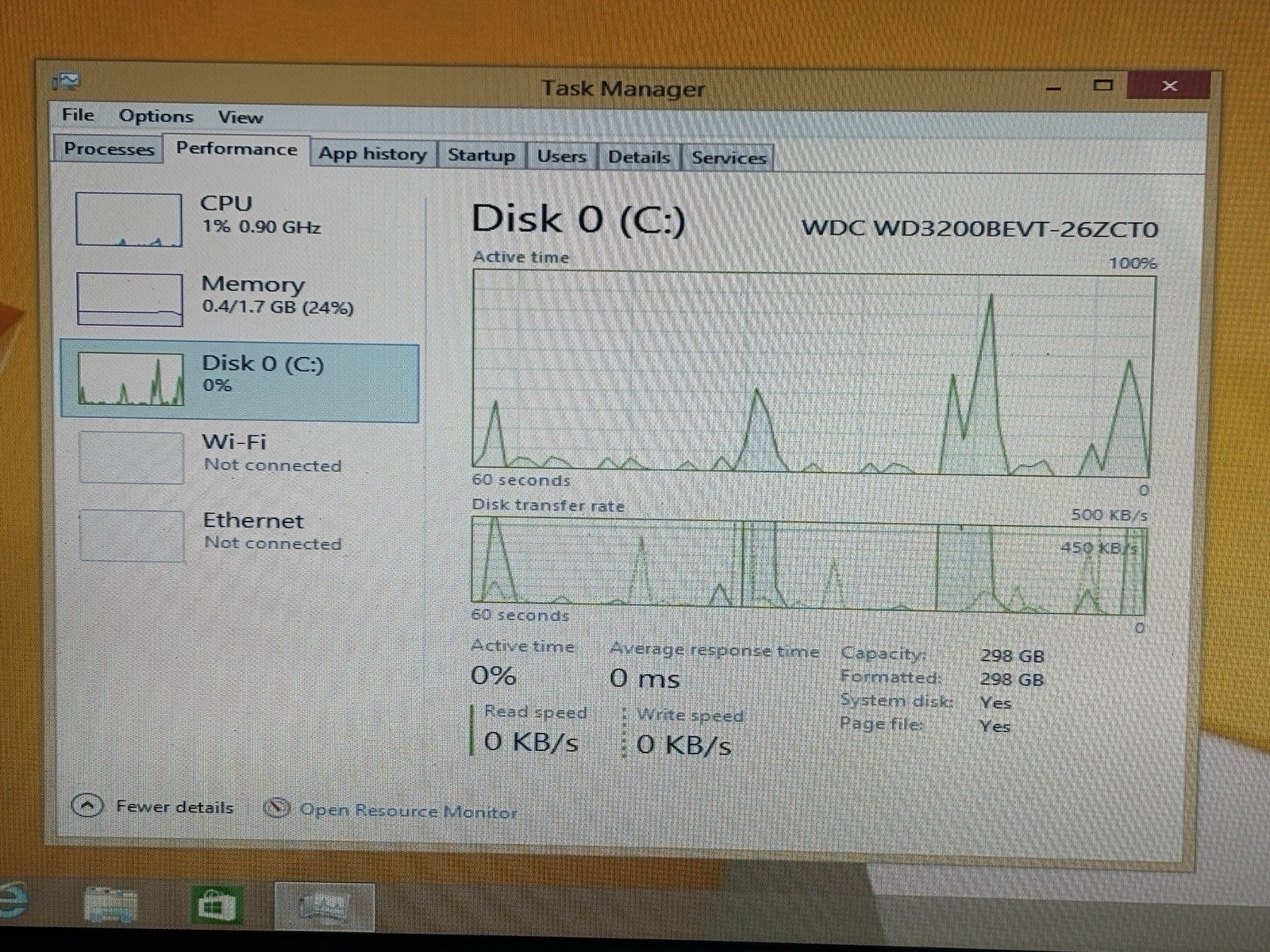This screenshot has height=952, width=1270.
Task: Click the CPU mini graph thumbnail
Action: [x=129, y=219]
